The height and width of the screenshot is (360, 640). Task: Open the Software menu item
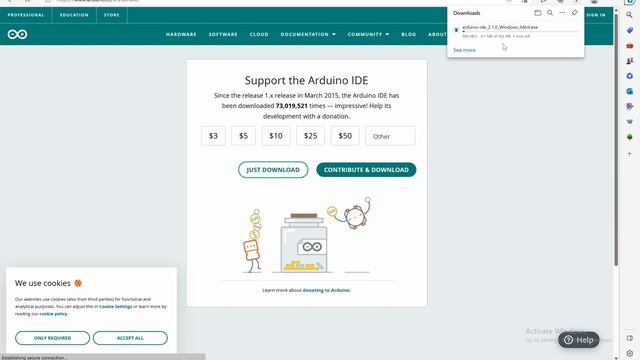click(223, 34)
